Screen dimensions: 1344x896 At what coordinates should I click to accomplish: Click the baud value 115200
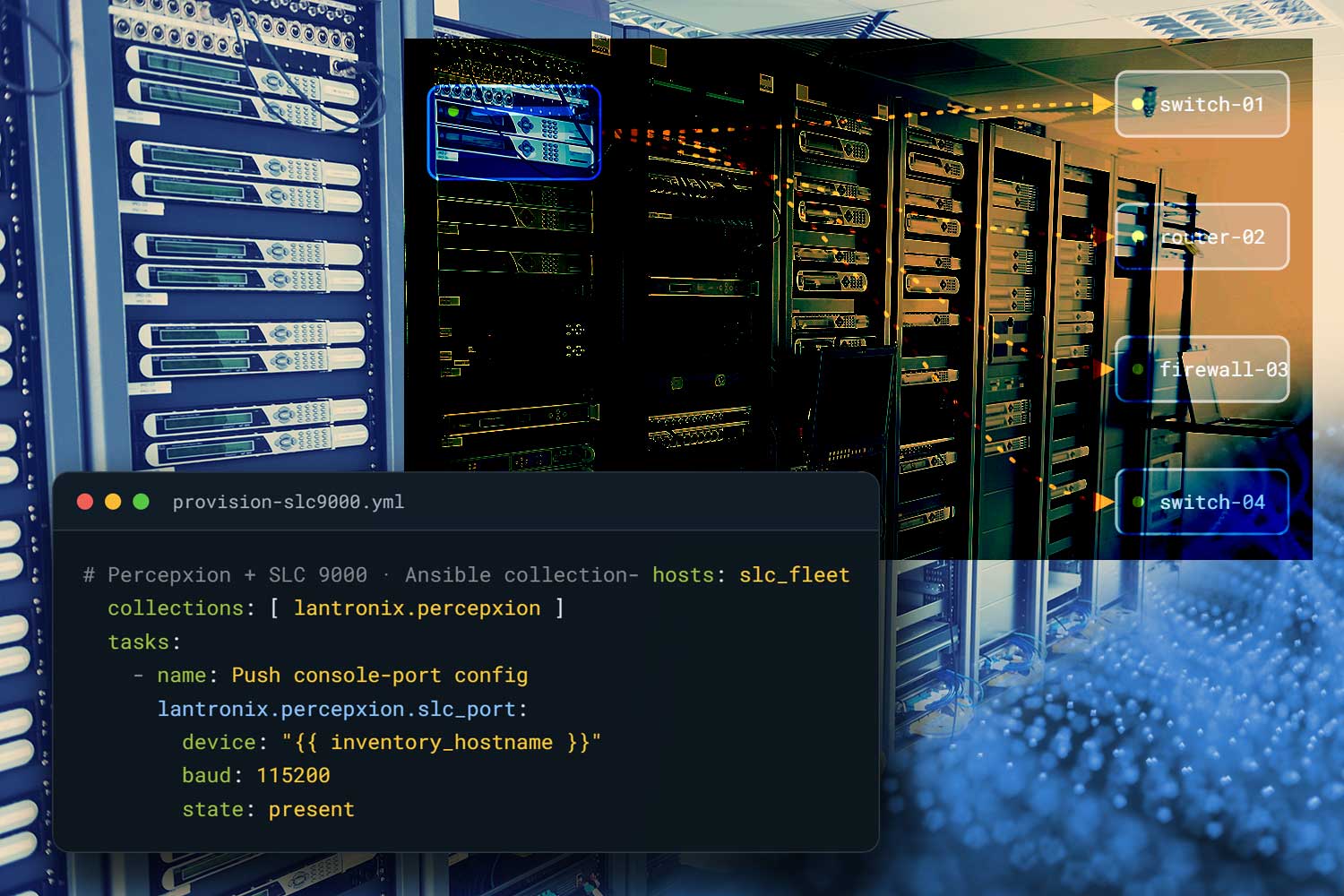click(x=293, y=775)
